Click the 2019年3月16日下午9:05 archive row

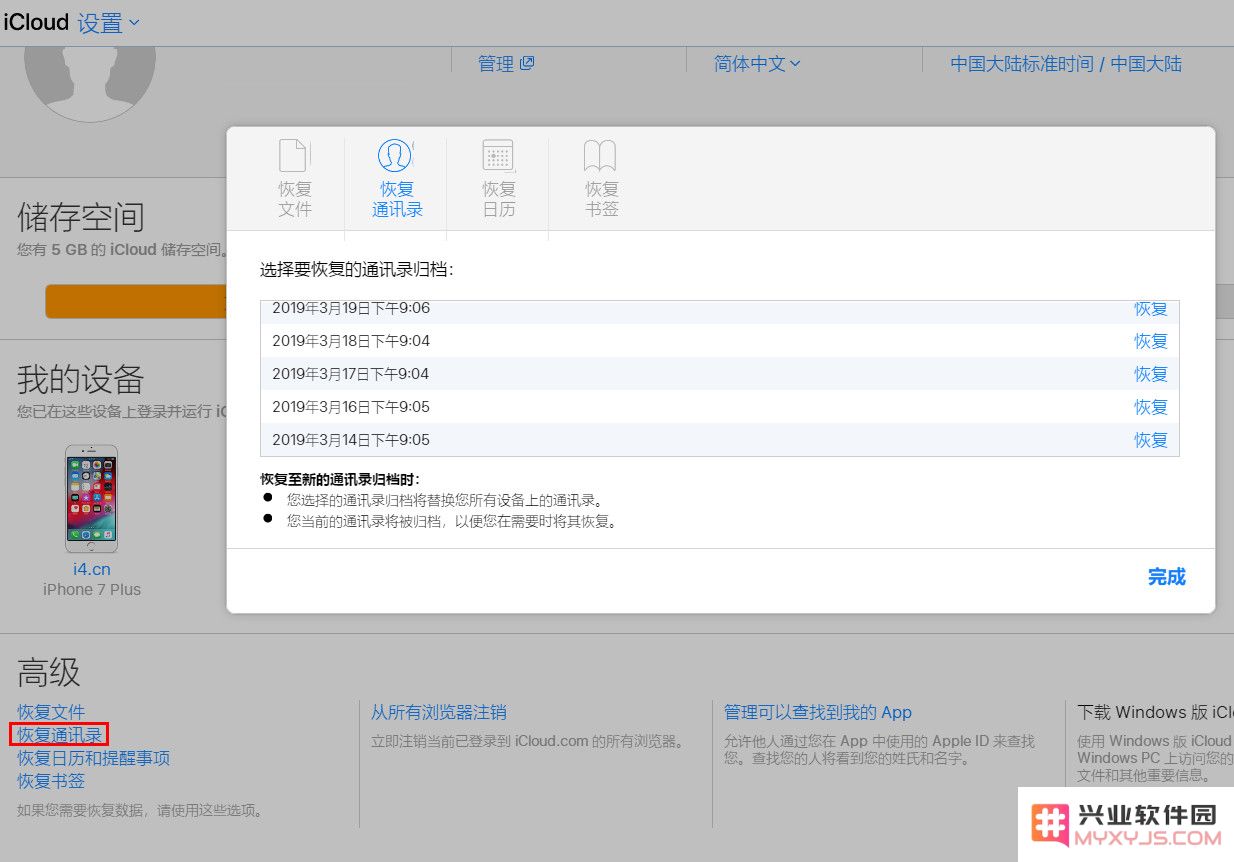pyautogui.click(x=720, y=407)
